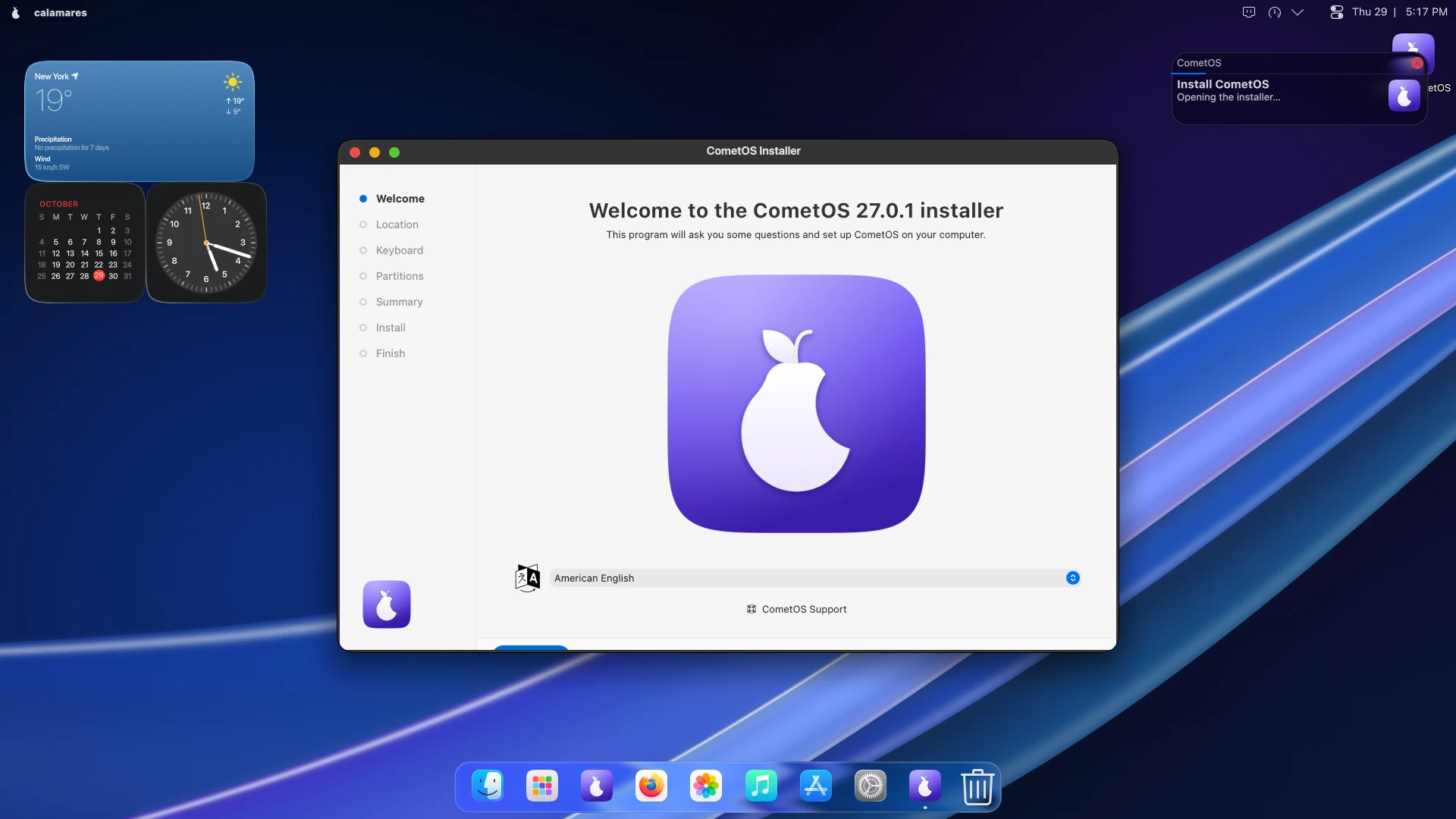Dismiss the CometOS notification with red close button
This screenshot has height=819, width=1456.
(x=1417, y=63)
